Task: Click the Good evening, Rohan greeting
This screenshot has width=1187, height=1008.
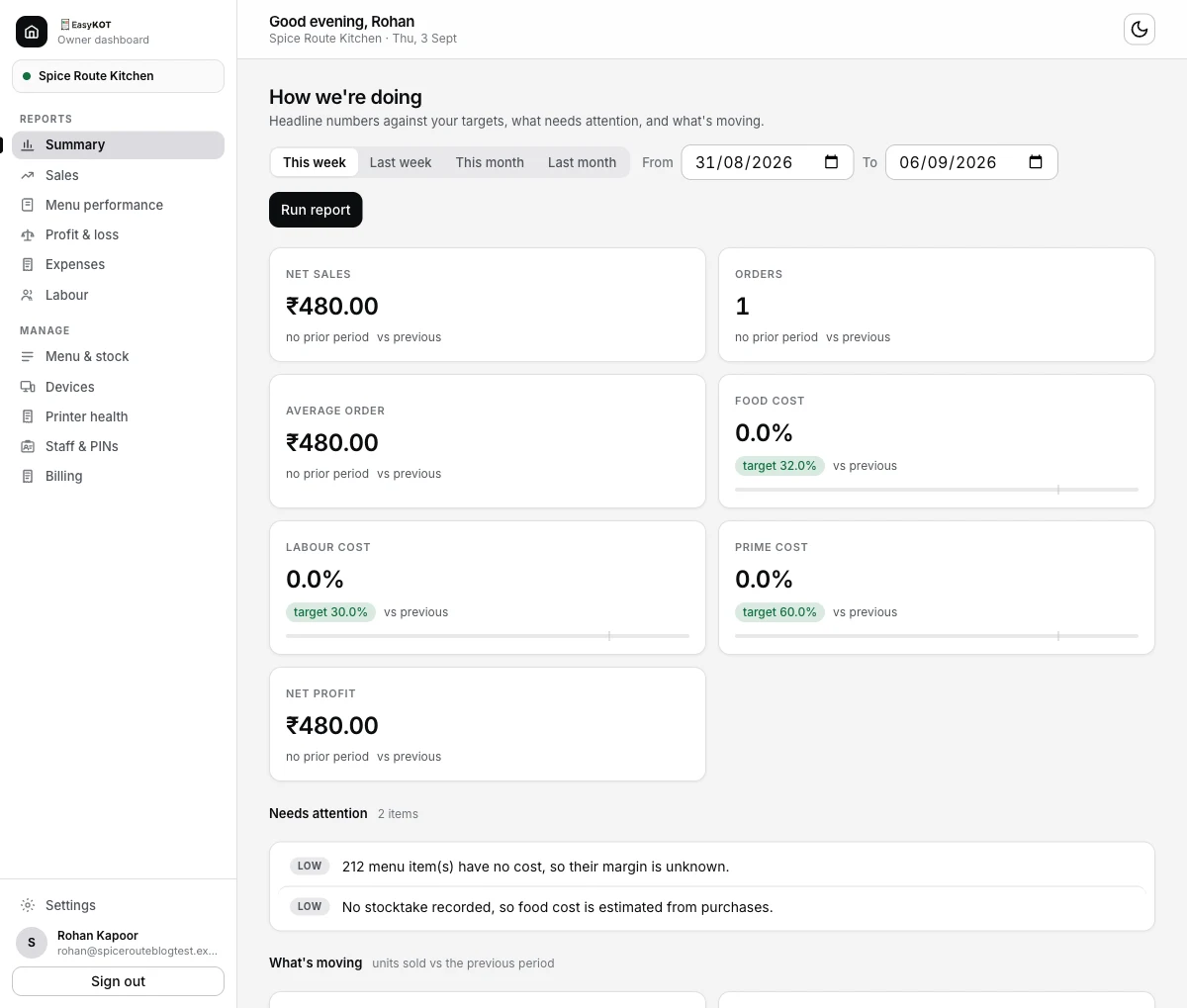Action: (342, 22)
